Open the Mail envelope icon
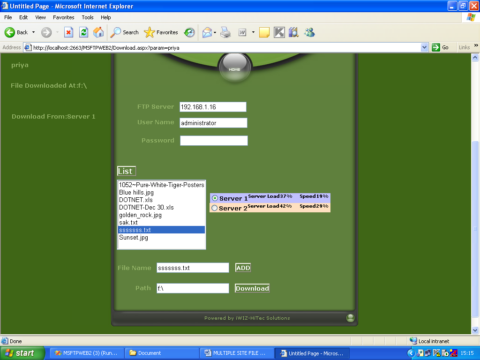The image size is (480, 360). point(207,32)
